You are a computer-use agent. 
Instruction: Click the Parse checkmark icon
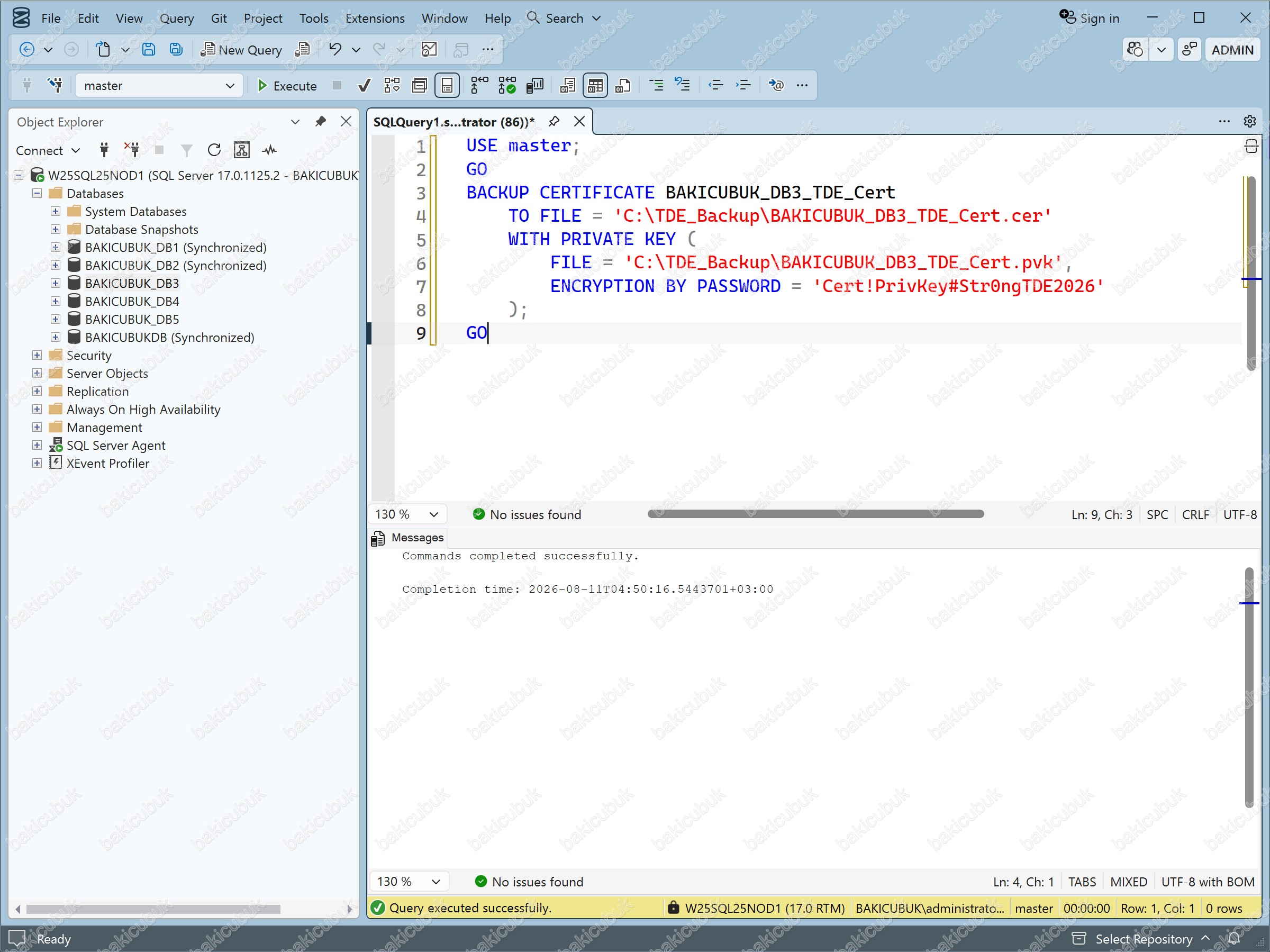[364, 86]
